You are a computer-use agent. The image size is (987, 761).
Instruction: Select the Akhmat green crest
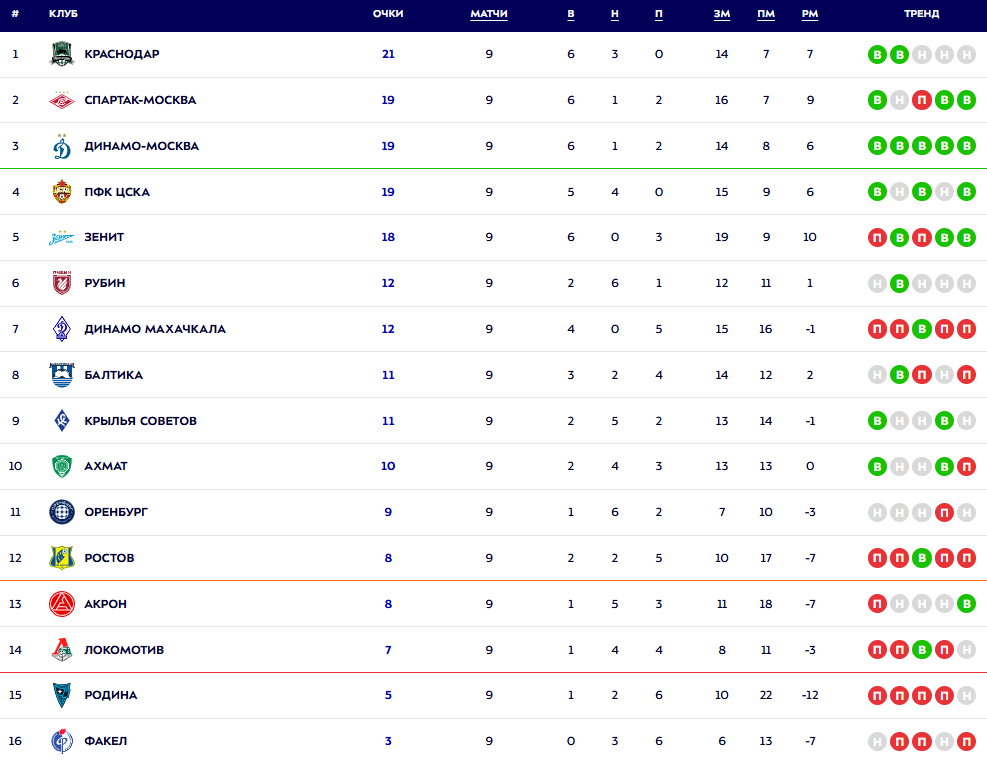click(x=62, y=466)
